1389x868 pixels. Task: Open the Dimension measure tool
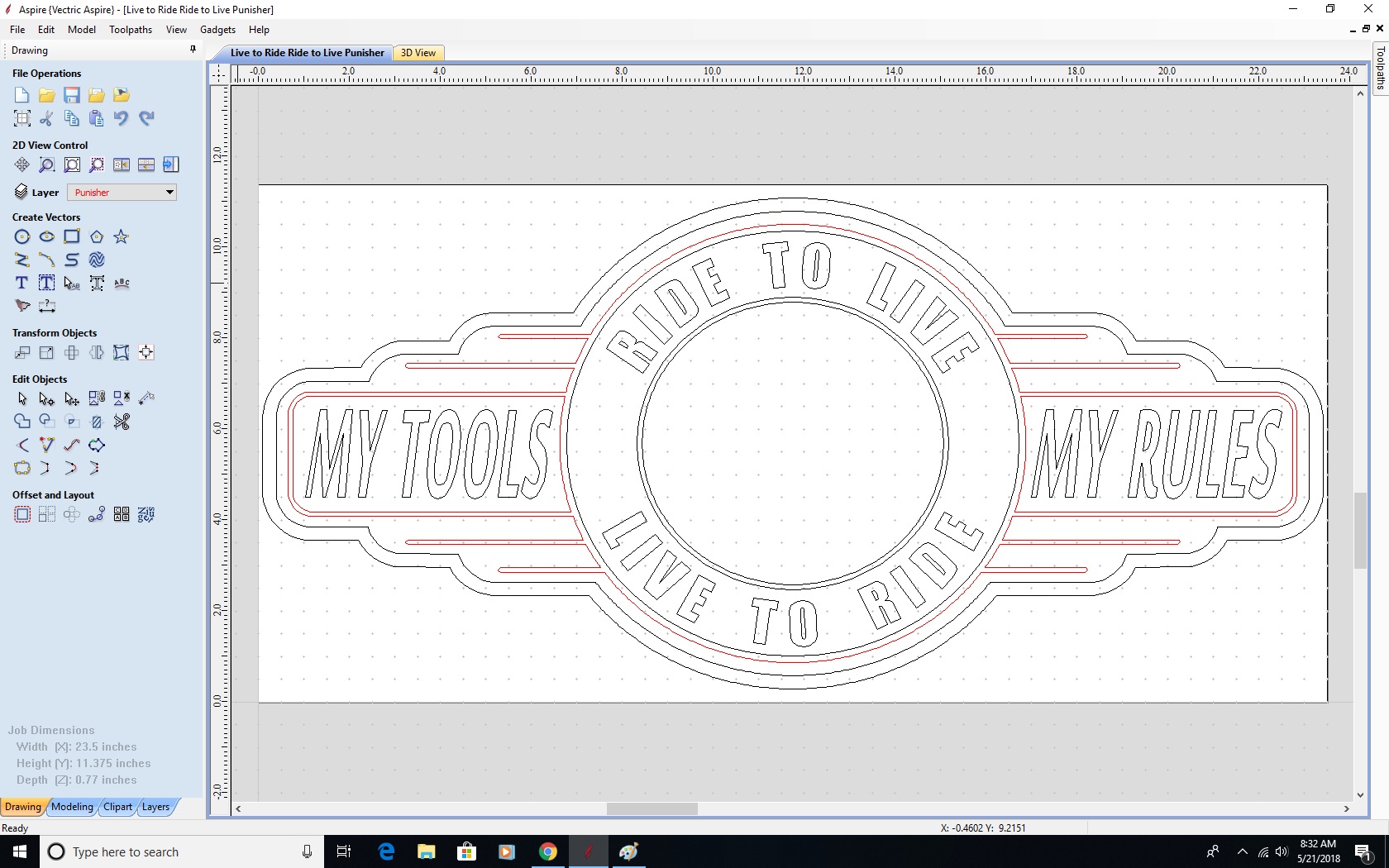[47, 306]
